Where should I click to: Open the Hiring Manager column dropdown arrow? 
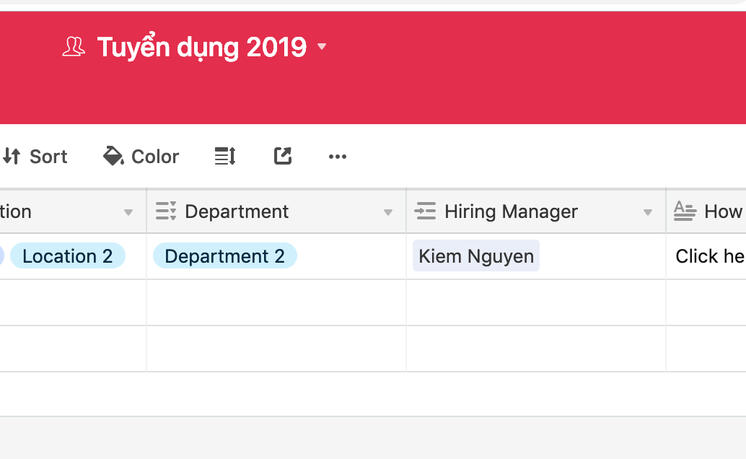[648, 212]
